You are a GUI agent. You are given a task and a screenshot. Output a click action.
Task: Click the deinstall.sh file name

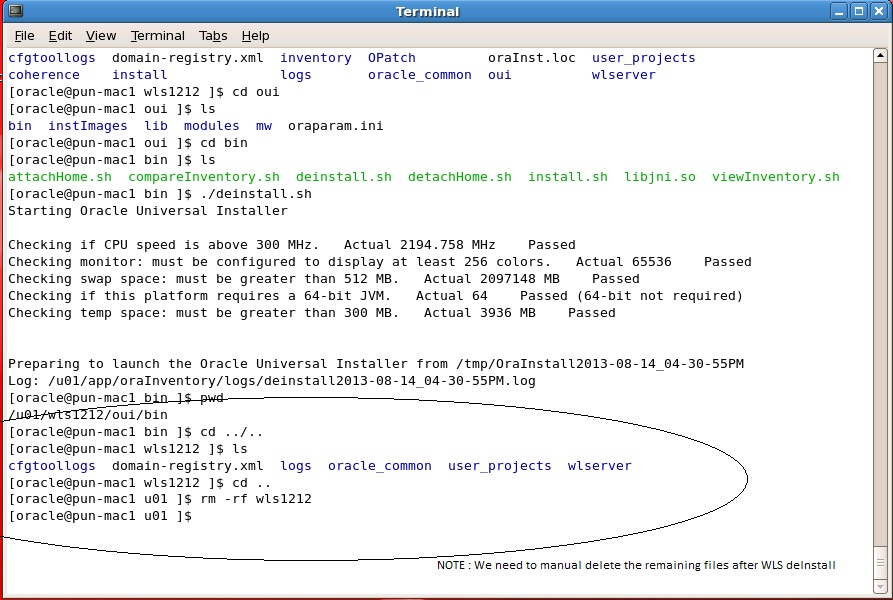pos(343,177)
